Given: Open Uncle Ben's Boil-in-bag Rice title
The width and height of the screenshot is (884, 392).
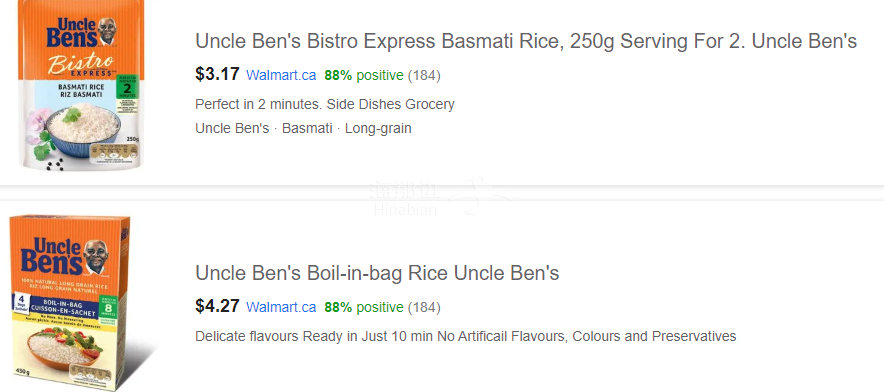Looking at the screenshot, I should pyautogui.click(x=377, y=273).
